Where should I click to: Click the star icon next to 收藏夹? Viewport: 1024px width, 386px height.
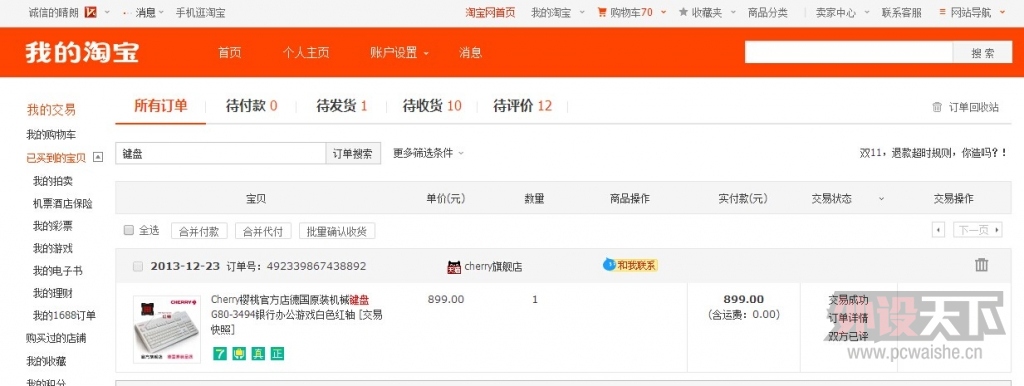click(x=684, y=12)
